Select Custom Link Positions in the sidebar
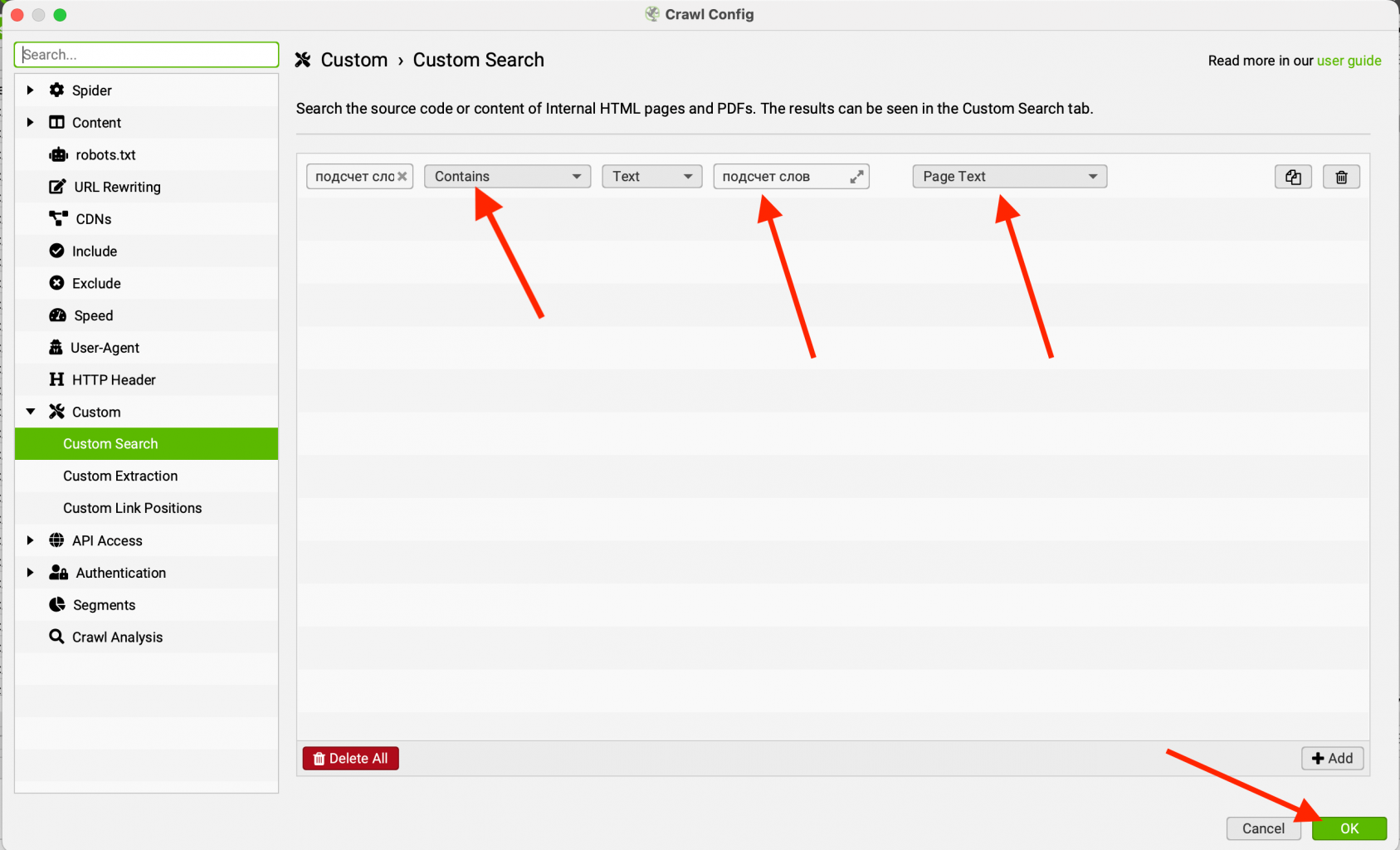1400x850 pixels. click(133, 508)
